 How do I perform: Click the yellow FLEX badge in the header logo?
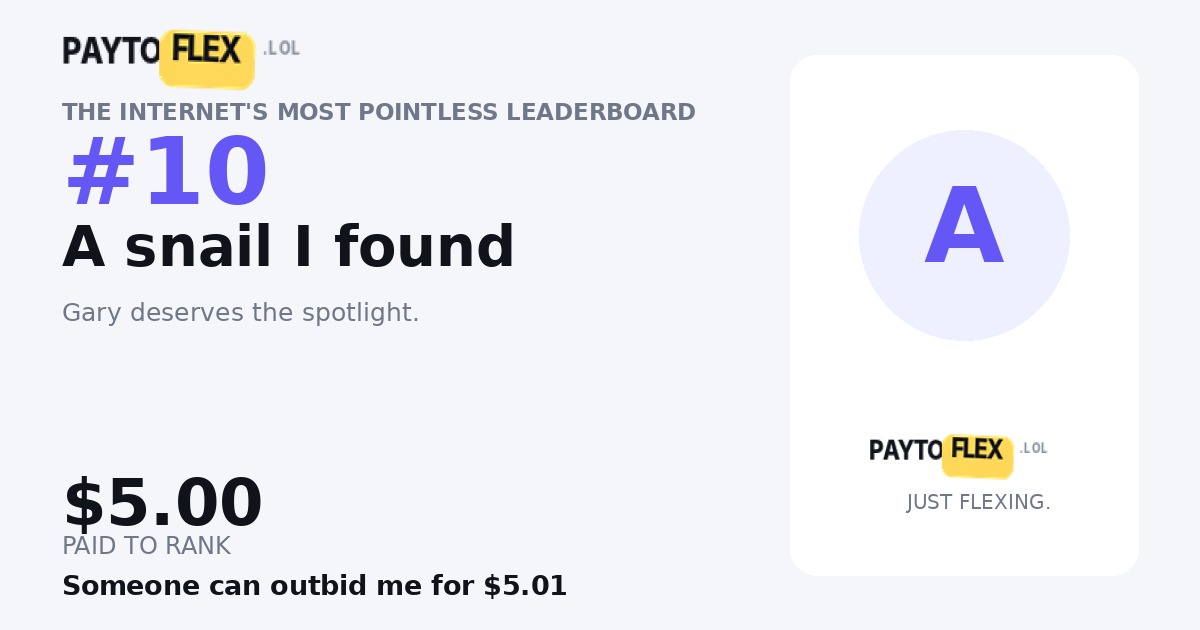(x=207, y=57)
